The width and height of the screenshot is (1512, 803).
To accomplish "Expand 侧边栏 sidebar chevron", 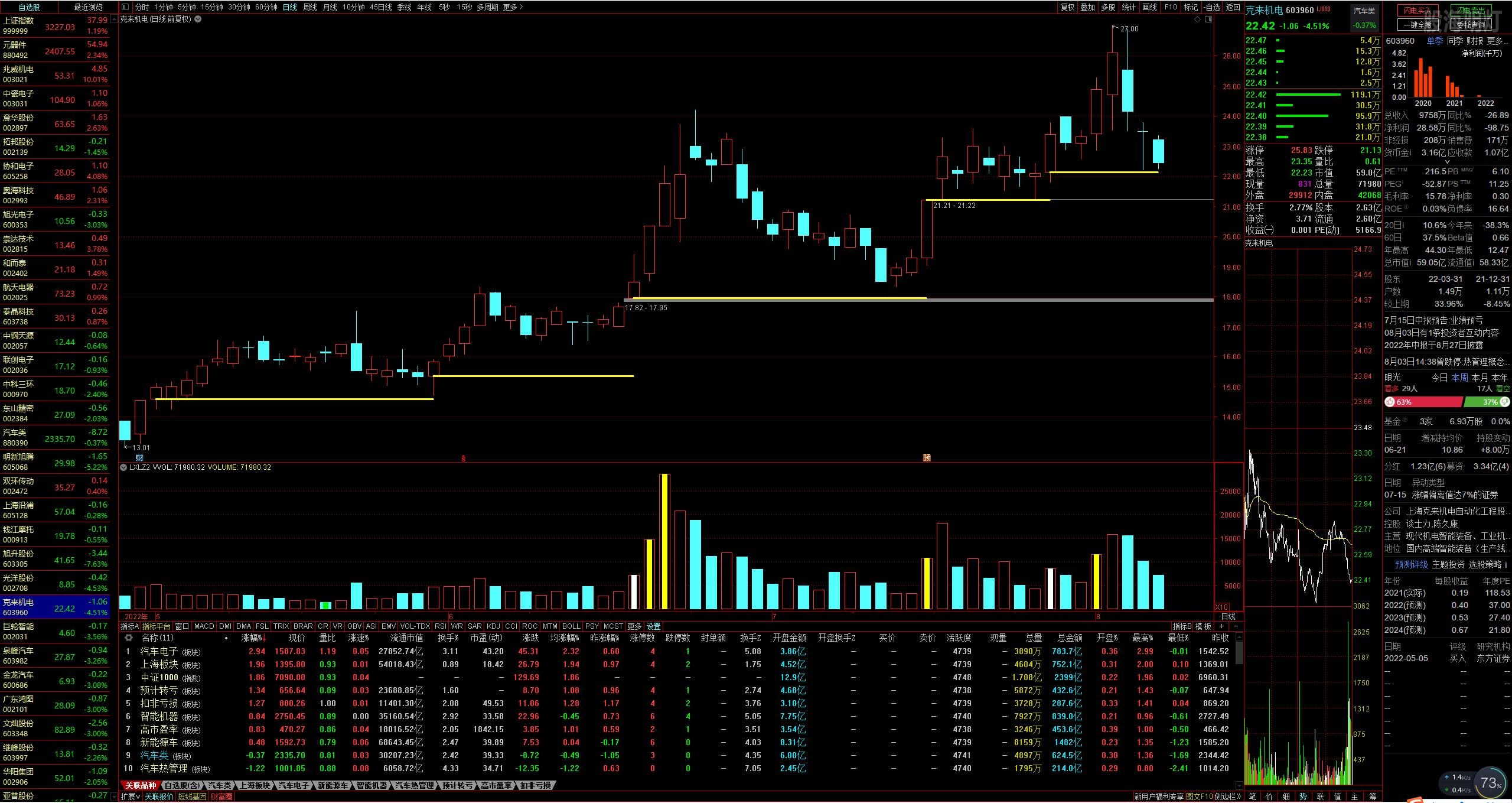I will 1229,797.
